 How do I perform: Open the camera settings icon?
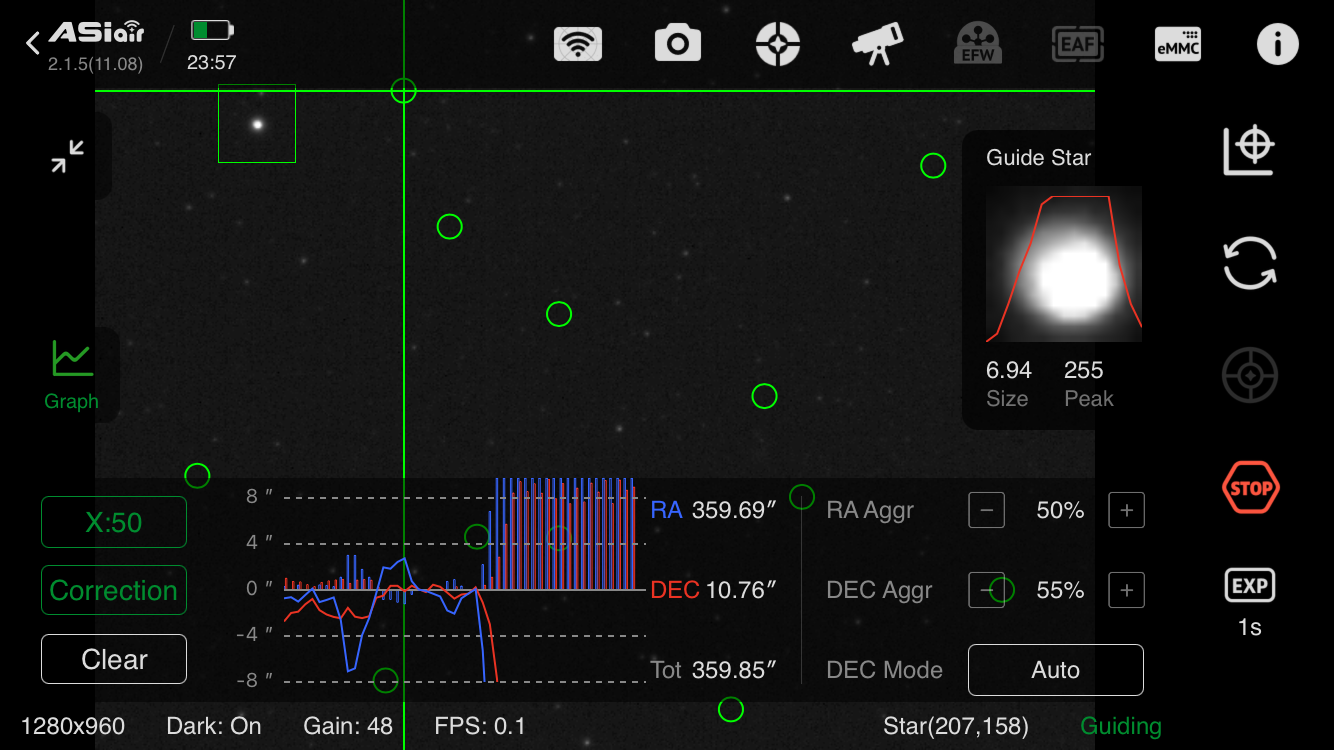678,44
